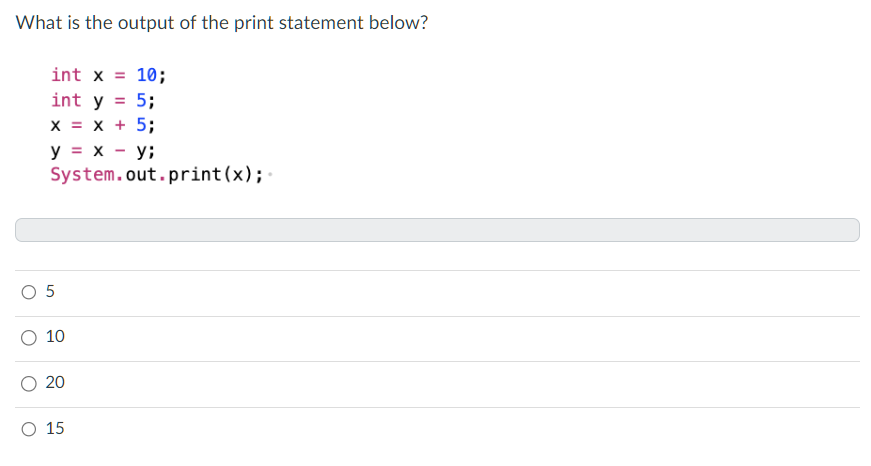
Task: Click the answer label text "15"
Action: pos(55,429)
